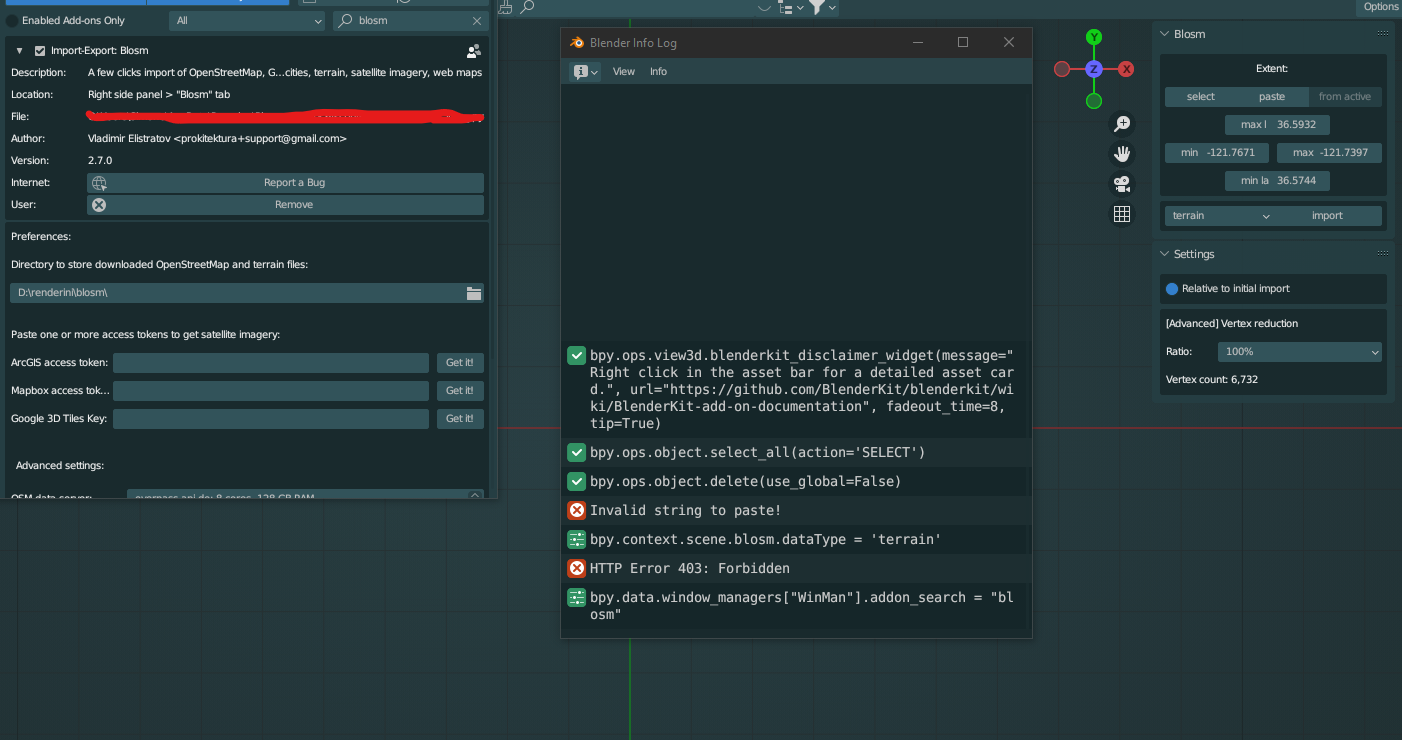
Task: Select the Move view hand icon
Action: [x=1122, y=153]
